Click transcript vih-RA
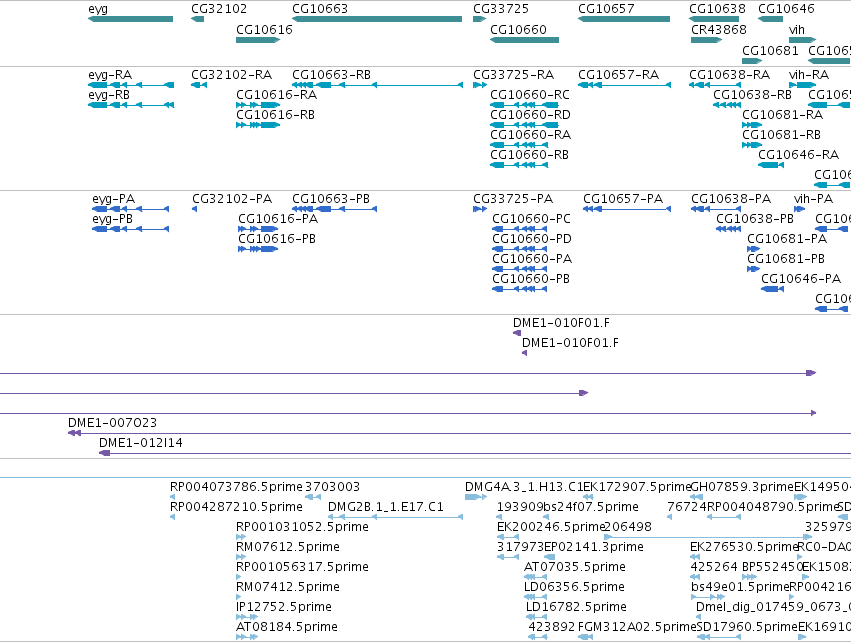Screen dimensions: 851x642 pos(802,85)
